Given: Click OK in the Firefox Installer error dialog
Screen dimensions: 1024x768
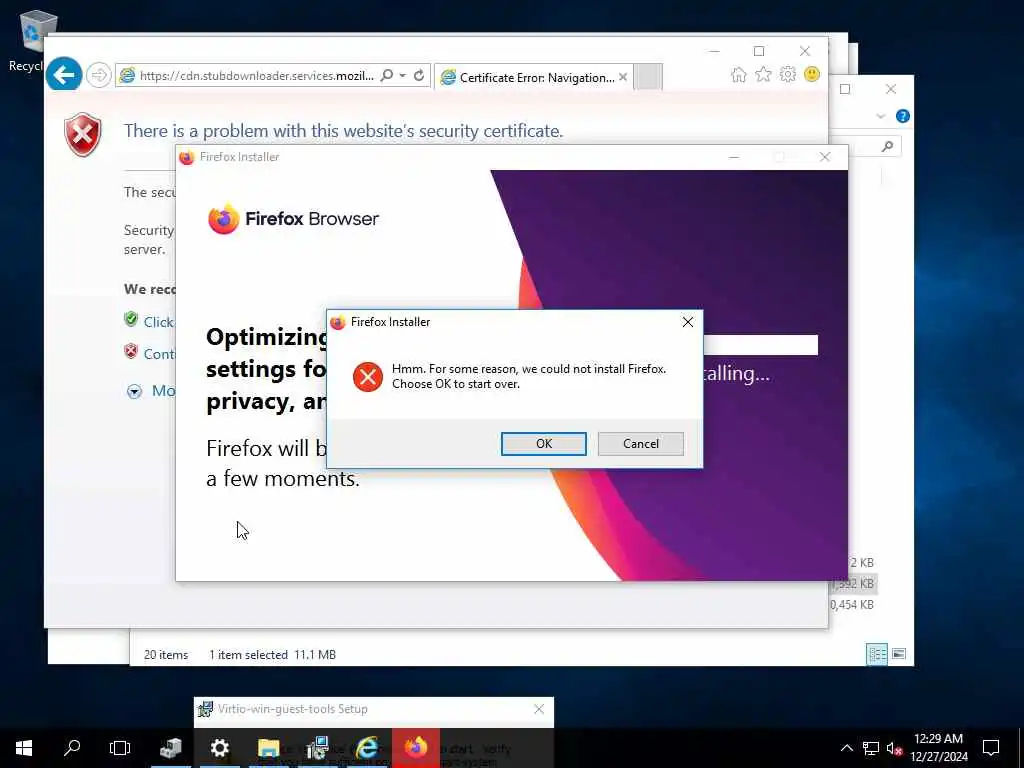Looking at the screenshot, I should (543, 443).
